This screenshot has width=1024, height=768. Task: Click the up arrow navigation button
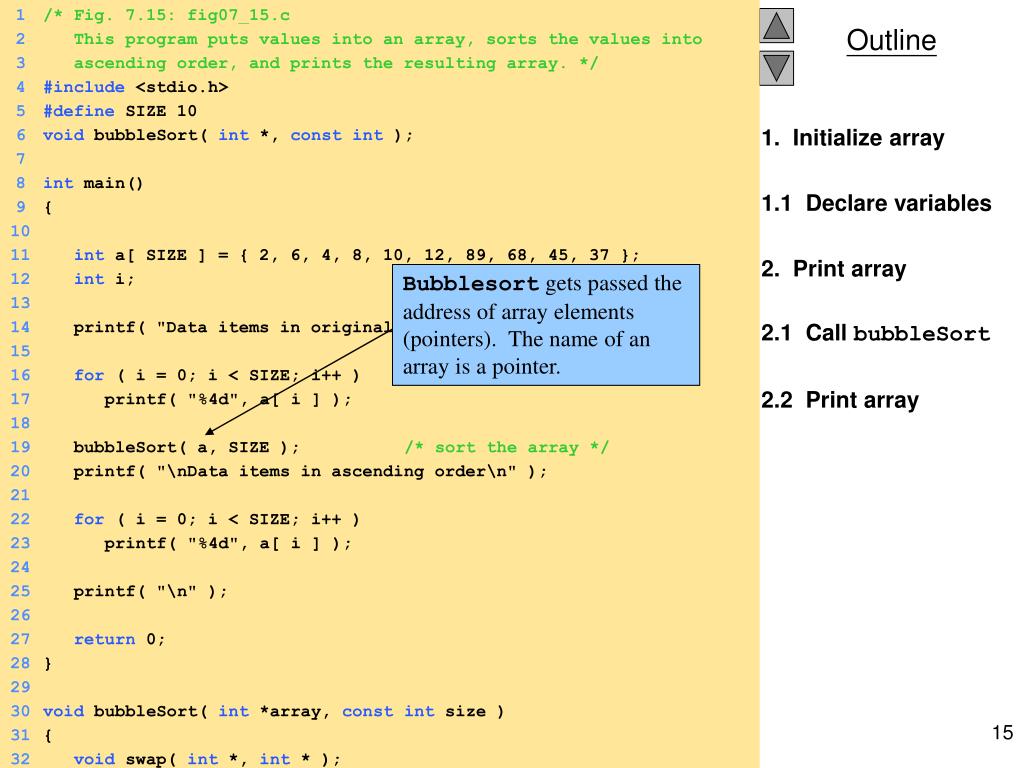click(x=776, y=25)
